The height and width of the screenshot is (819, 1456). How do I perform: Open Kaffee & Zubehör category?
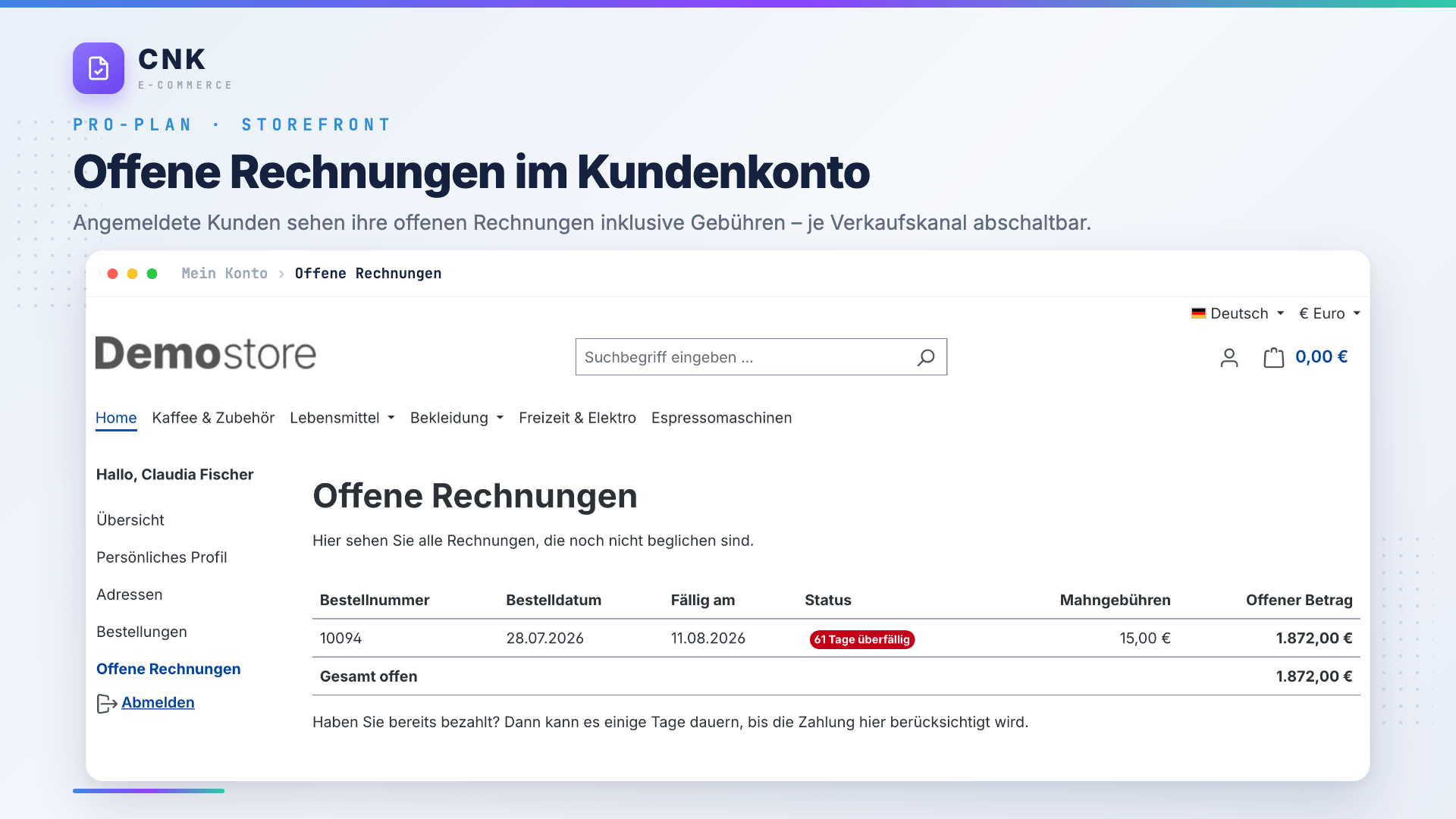213,418
